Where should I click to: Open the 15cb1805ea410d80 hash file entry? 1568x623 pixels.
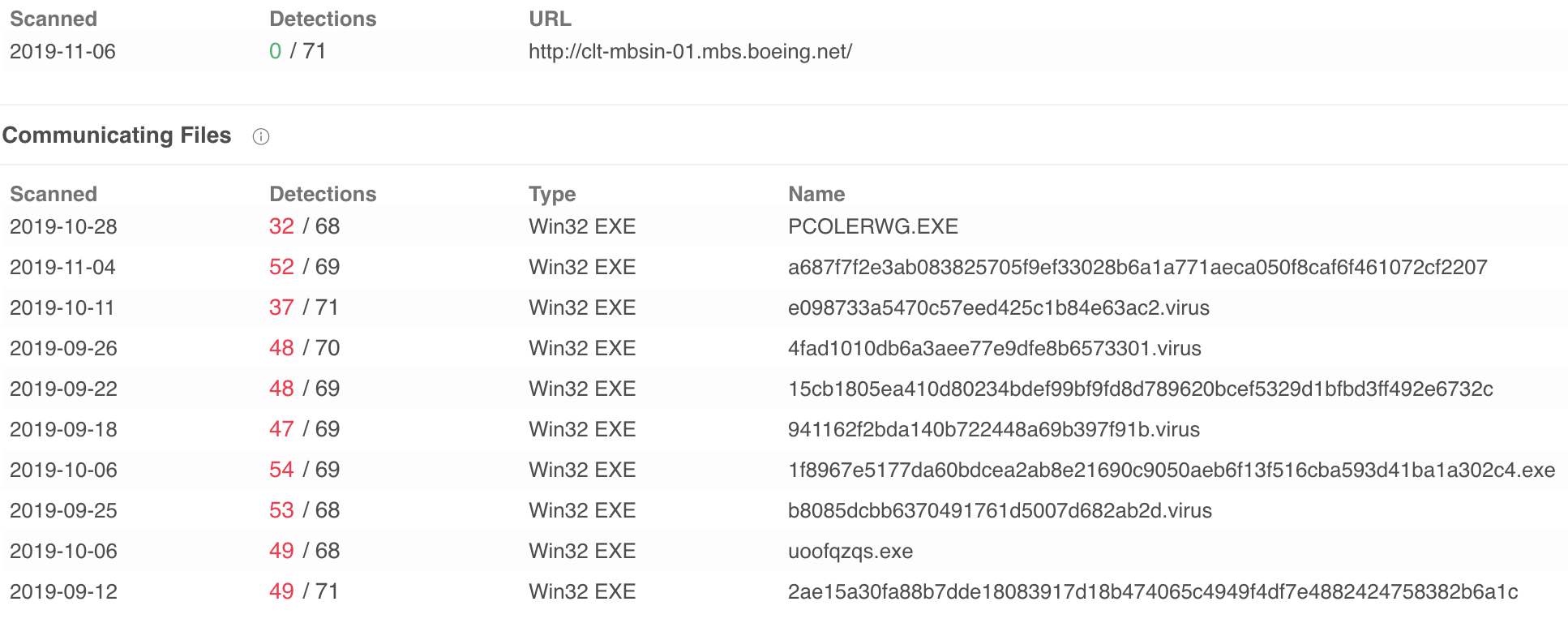pos(1141,389)
